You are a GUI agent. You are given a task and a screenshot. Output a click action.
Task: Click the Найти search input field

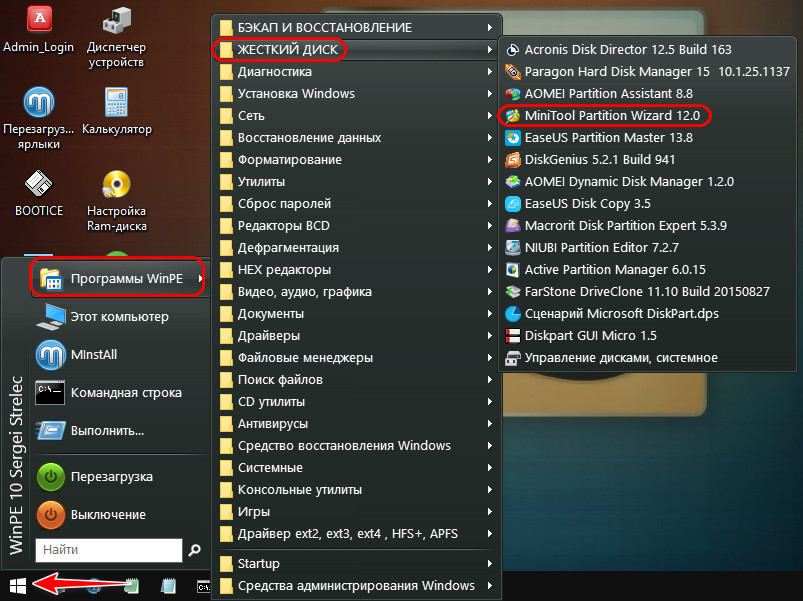point(109,550)
